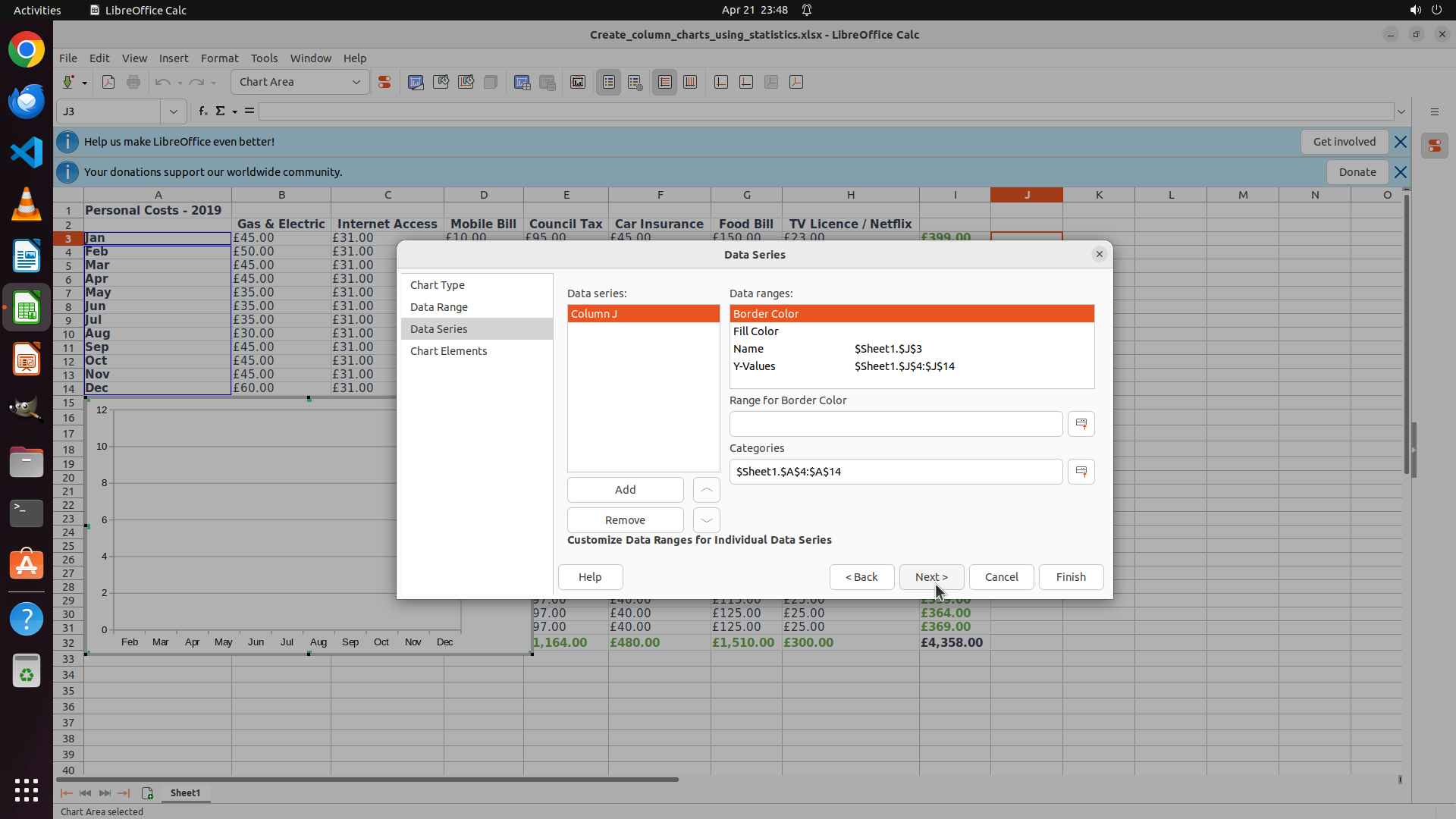This screenshot has width=1456, height=819.
Task: Go to Chart Elements wizard step
Action: (x=448, y=351)
